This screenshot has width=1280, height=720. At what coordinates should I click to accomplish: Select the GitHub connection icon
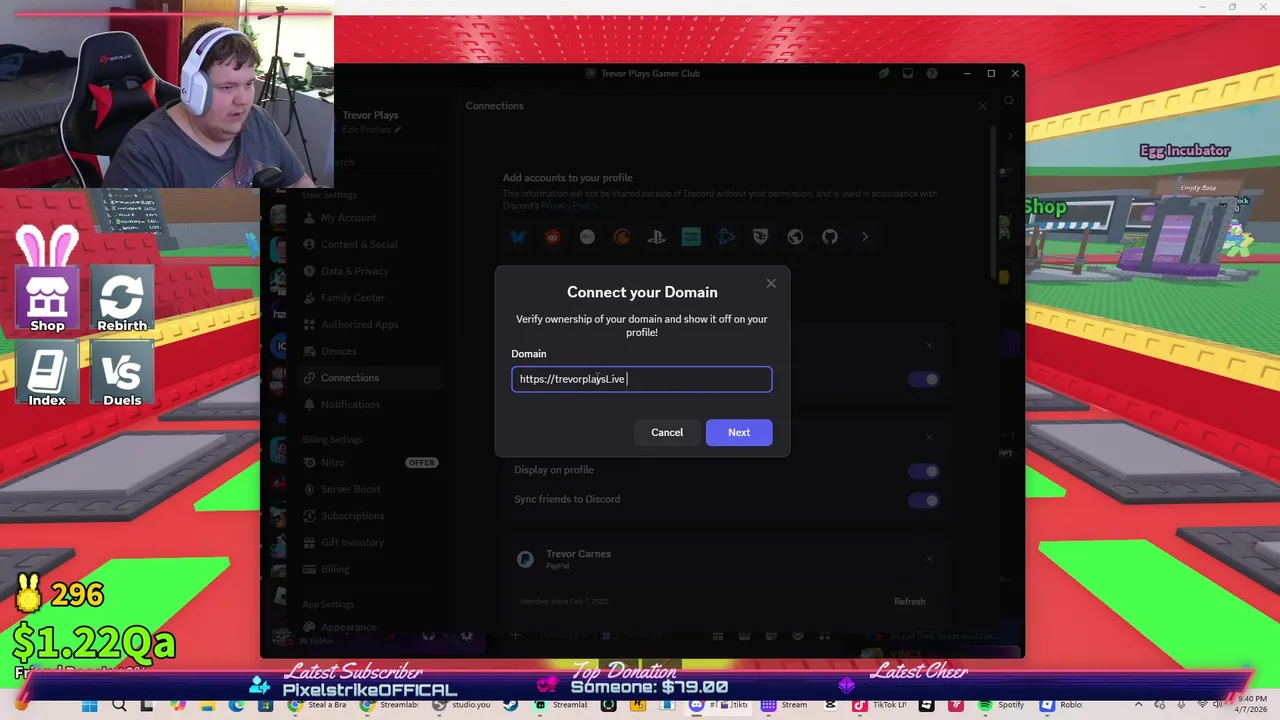tap(830, 237)
